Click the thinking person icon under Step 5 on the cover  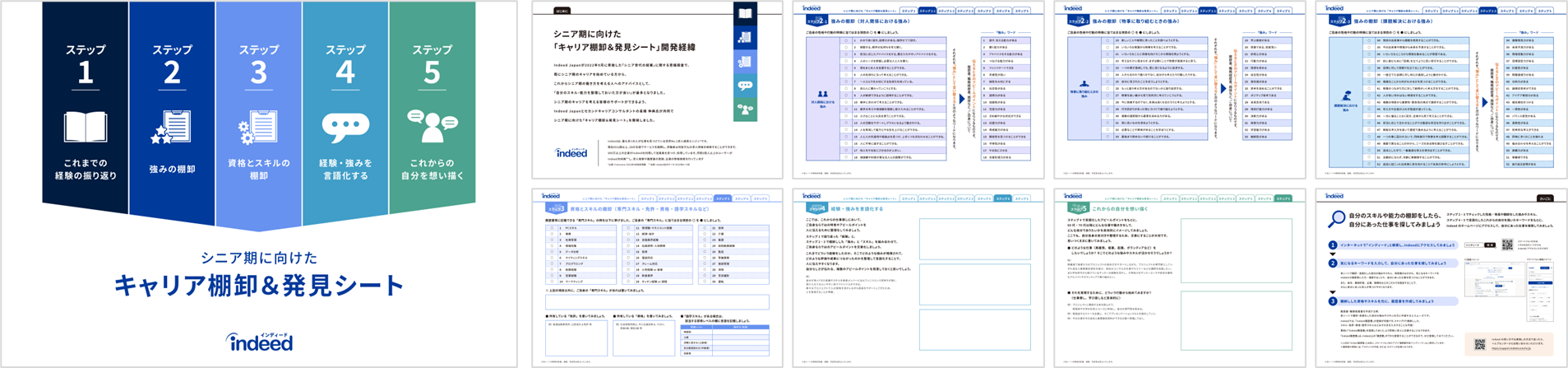pos(432,126)
